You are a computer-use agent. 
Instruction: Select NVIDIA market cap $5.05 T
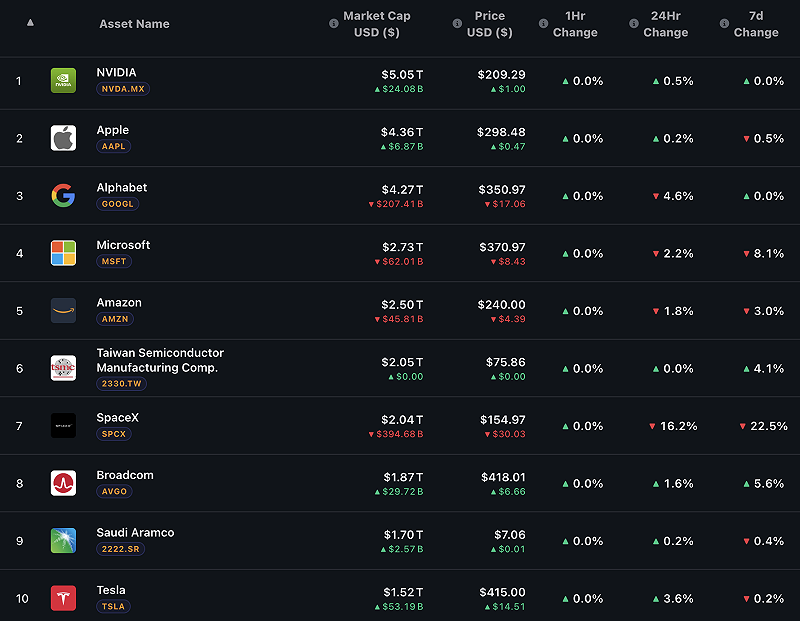tap(402, 74)
